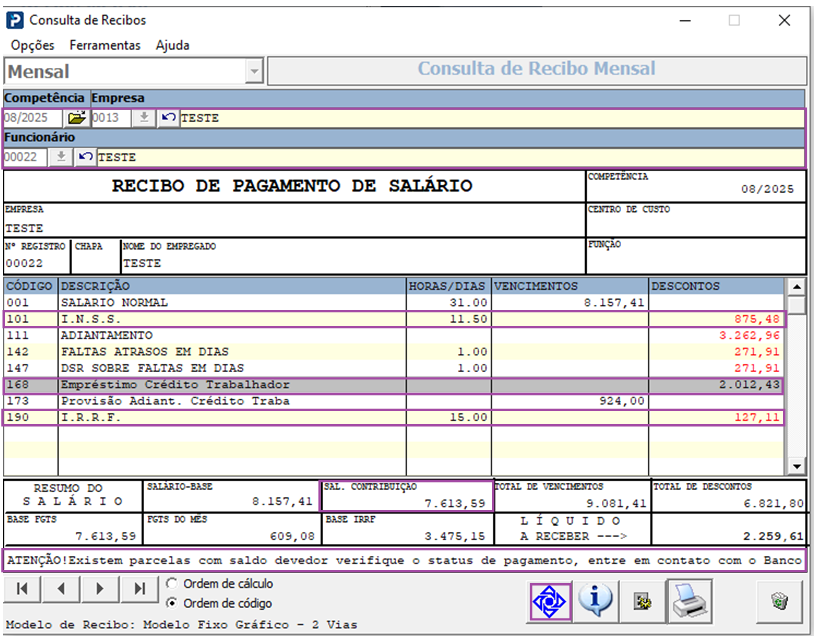This screenshot has height=638, width=814.
Task: Click the Funcionário download arrow button
Action: tap(60, 157)
